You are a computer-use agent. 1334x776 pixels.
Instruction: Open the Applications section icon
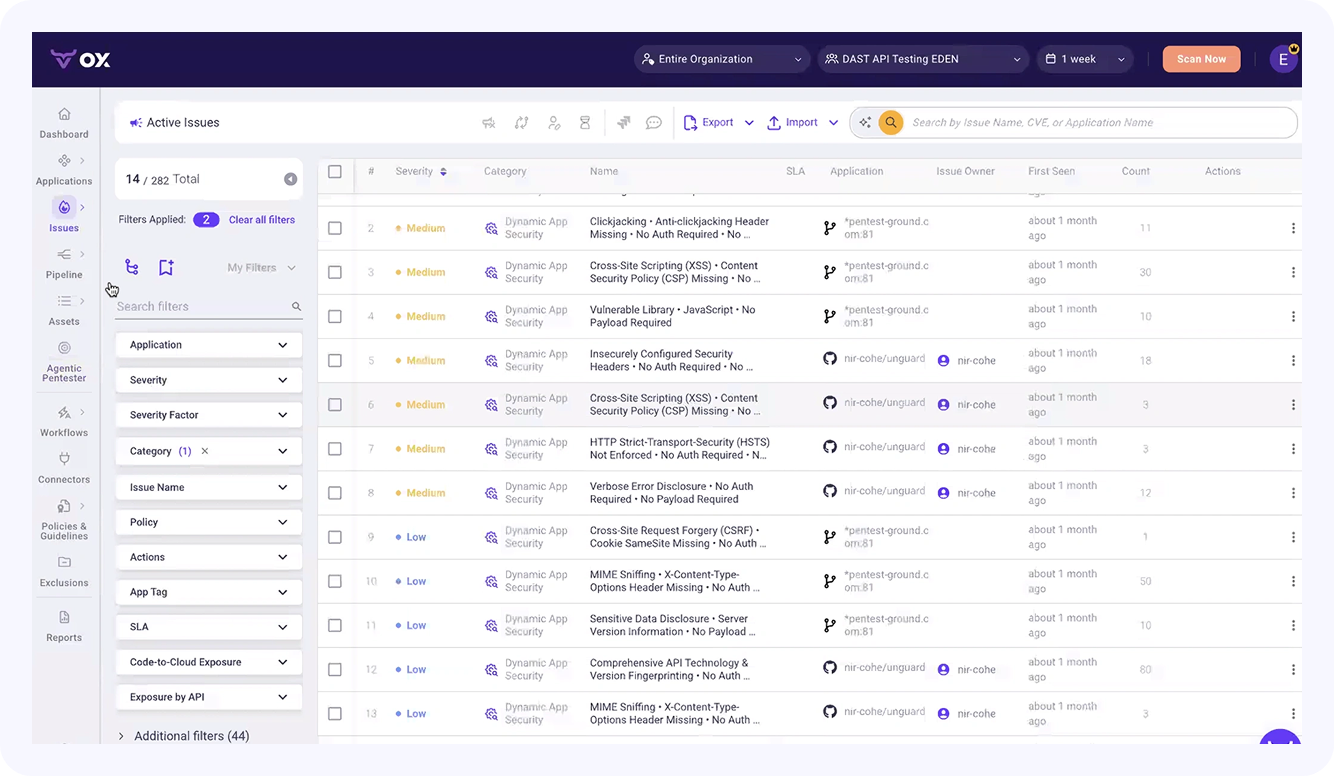(x=64, y=160)
